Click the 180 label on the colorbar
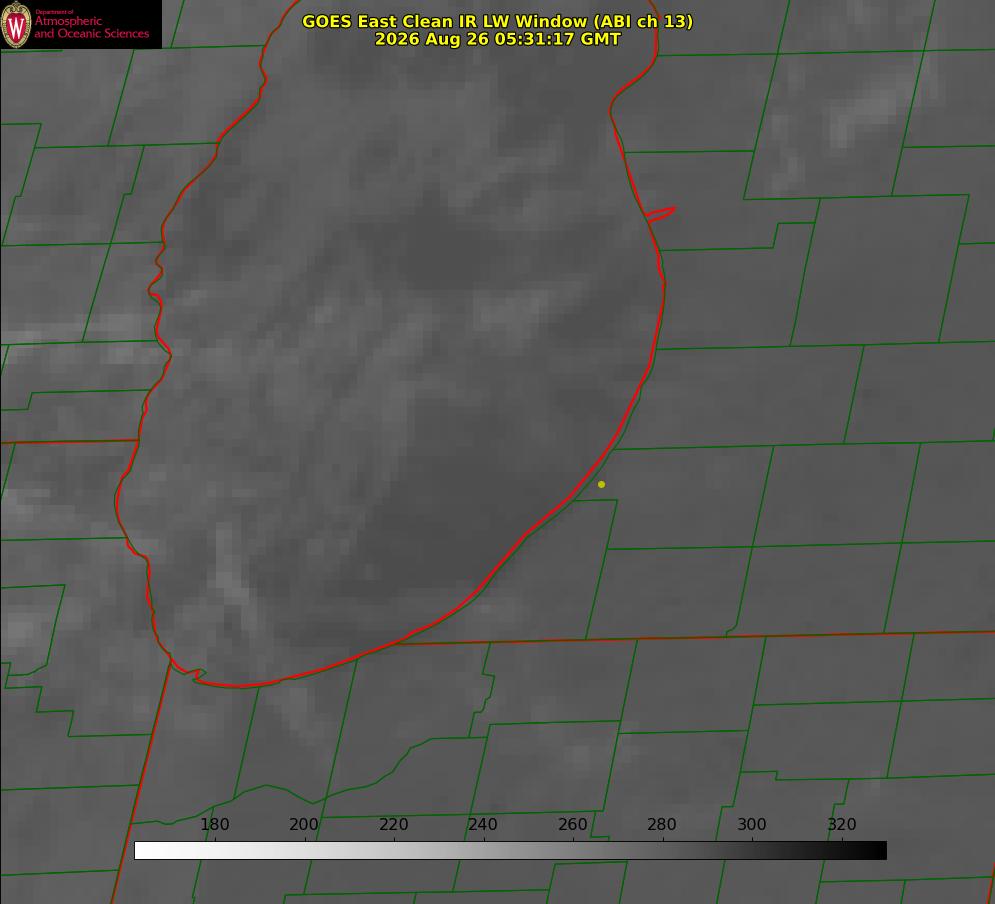Viewport: 995px width, 904px height. 214,824
